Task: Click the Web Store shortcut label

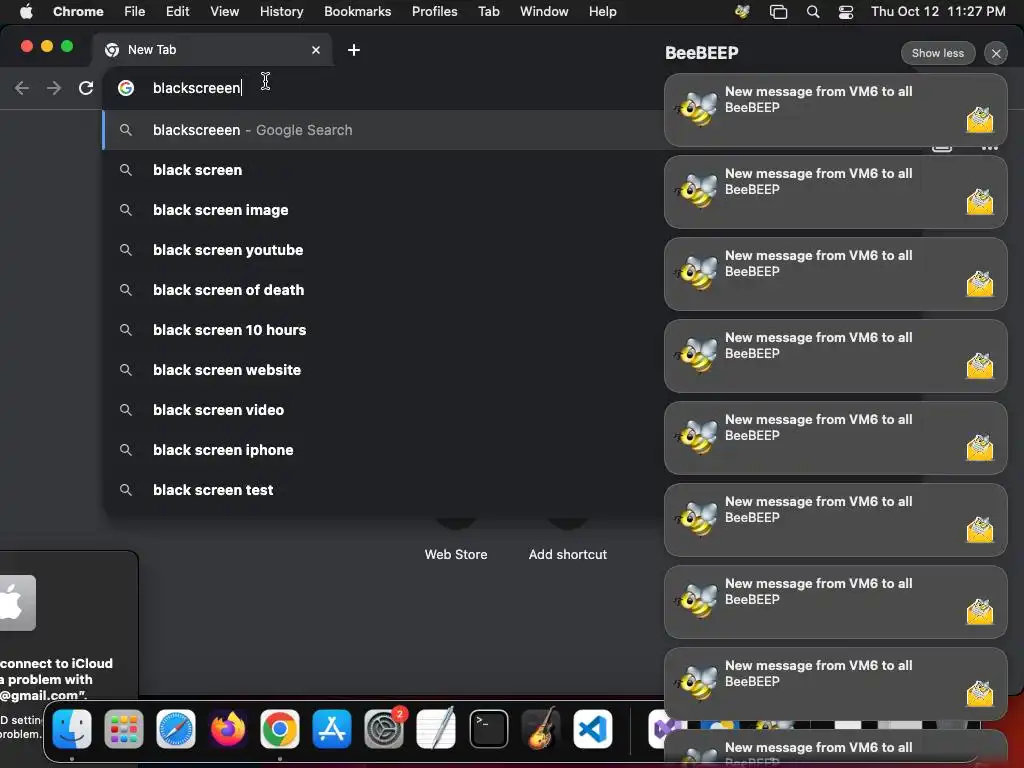Action: (456, 554)
